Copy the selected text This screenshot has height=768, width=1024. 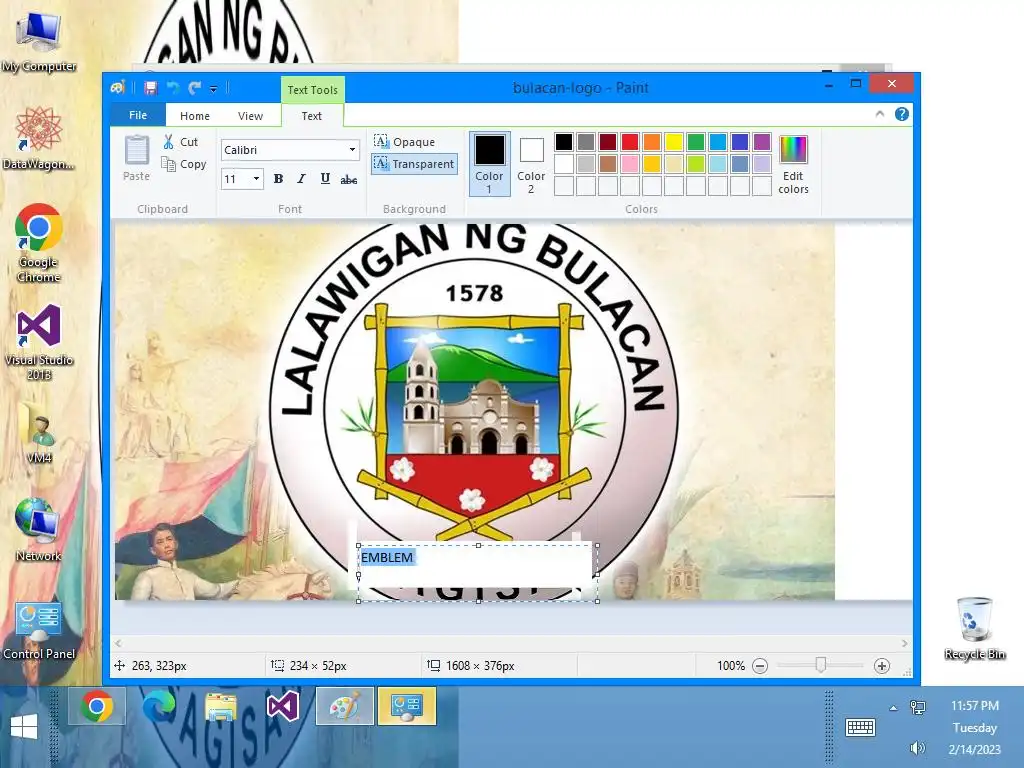pos(184,164)
